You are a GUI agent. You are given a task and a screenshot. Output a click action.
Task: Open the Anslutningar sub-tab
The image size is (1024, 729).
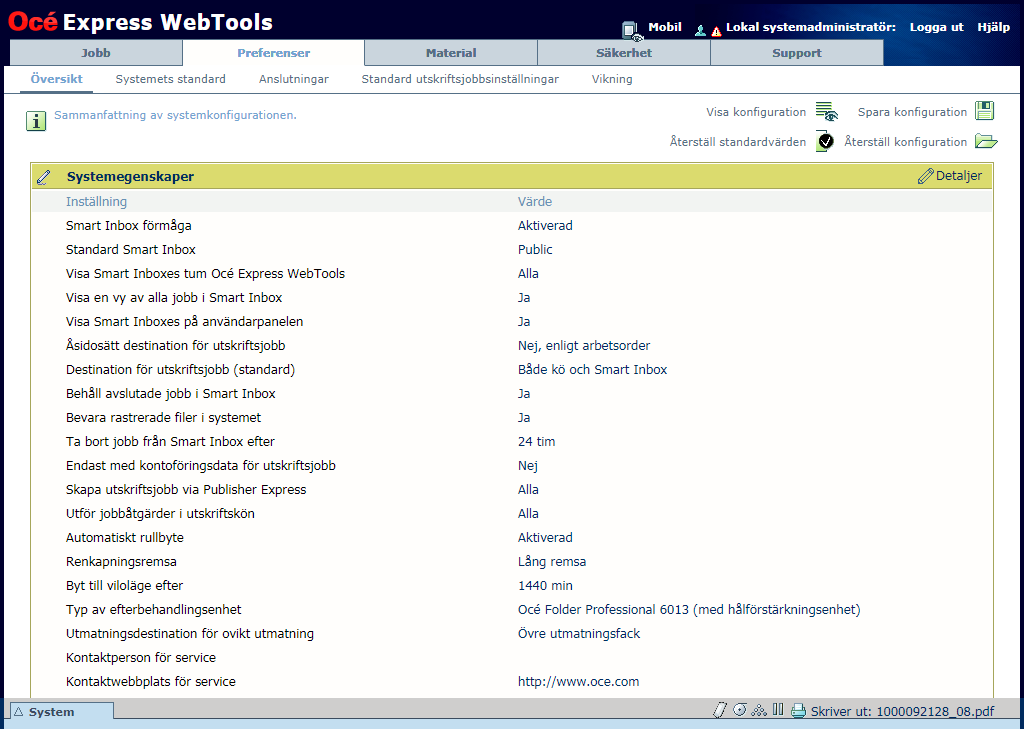[x=294, y=79]
